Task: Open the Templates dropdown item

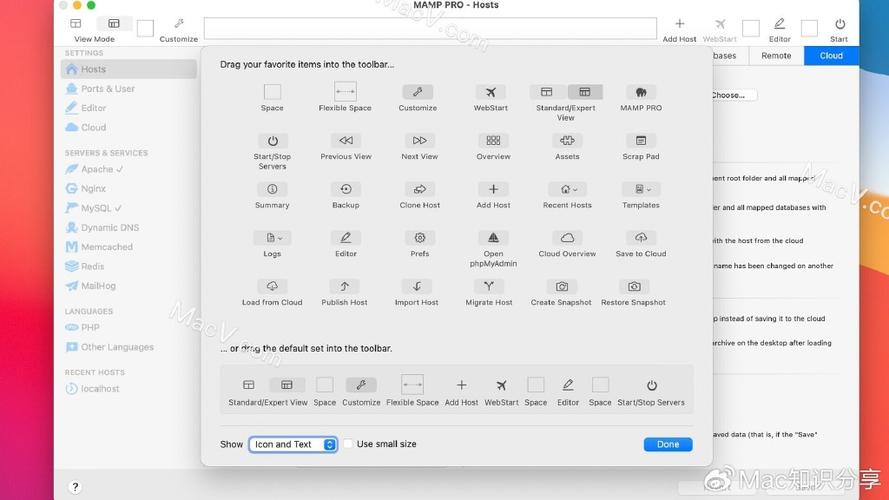Action: 641,189
